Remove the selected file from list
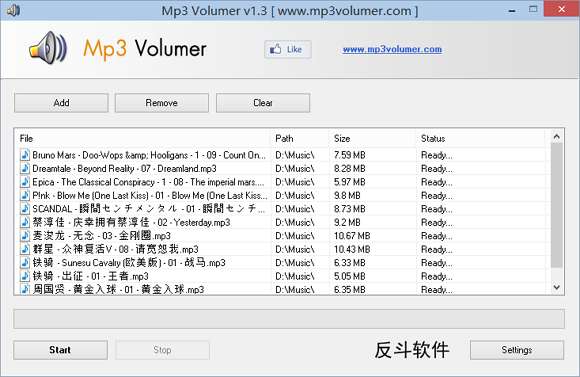 (162, 103)
